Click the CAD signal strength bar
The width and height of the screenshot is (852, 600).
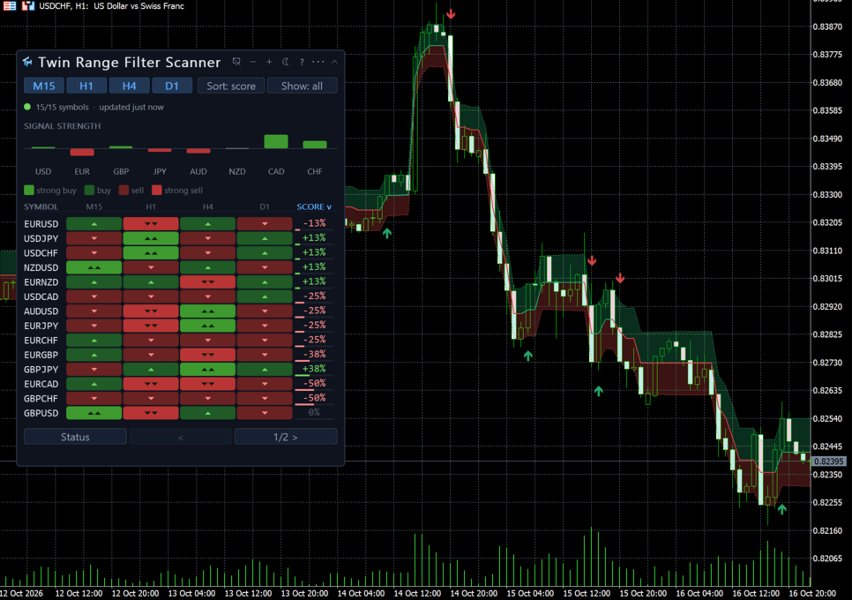tap(276, 141)
